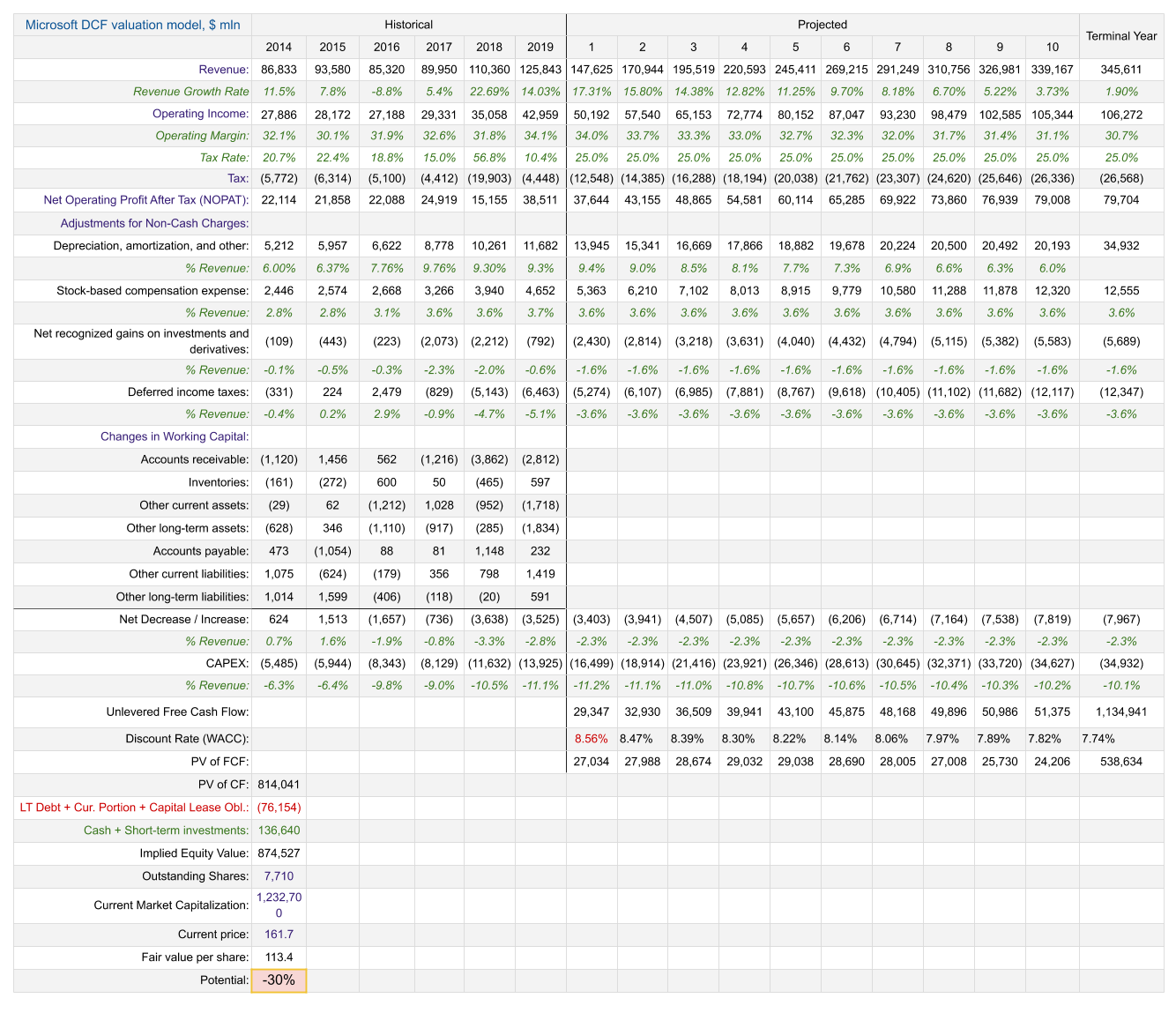
Task: Click the Fair value per share 113.4 cell
Action: click(x=279, y=957)
